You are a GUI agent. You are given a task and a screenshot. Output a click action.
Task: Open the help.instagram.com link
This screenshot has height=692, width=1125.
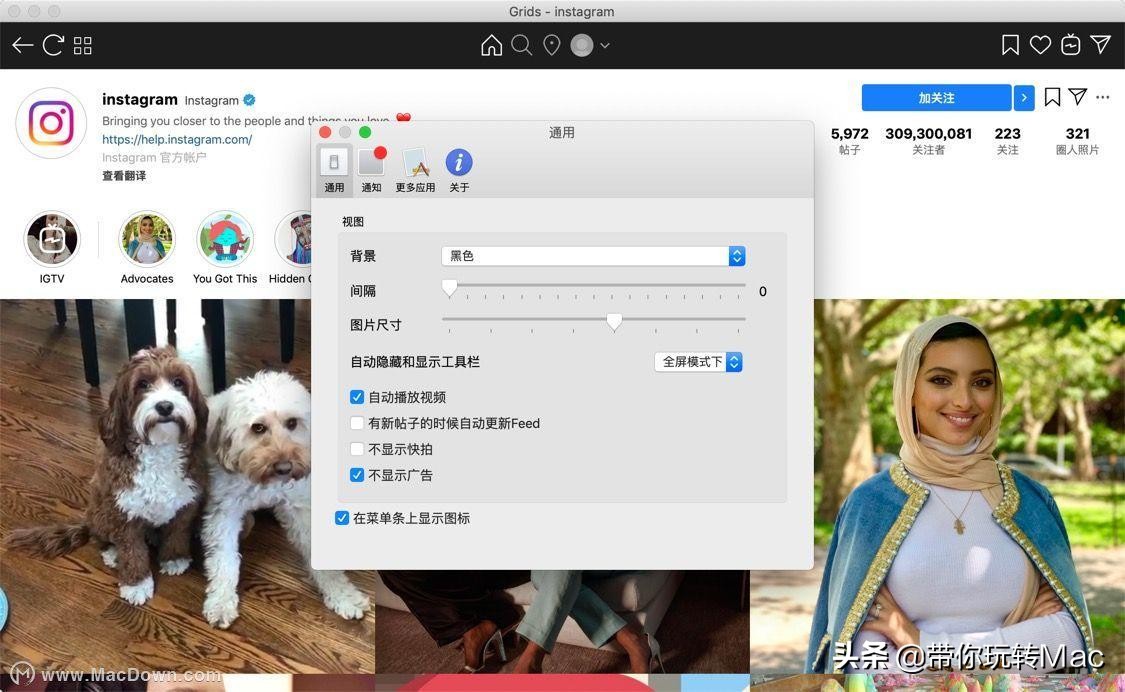(x=177, y=139)
